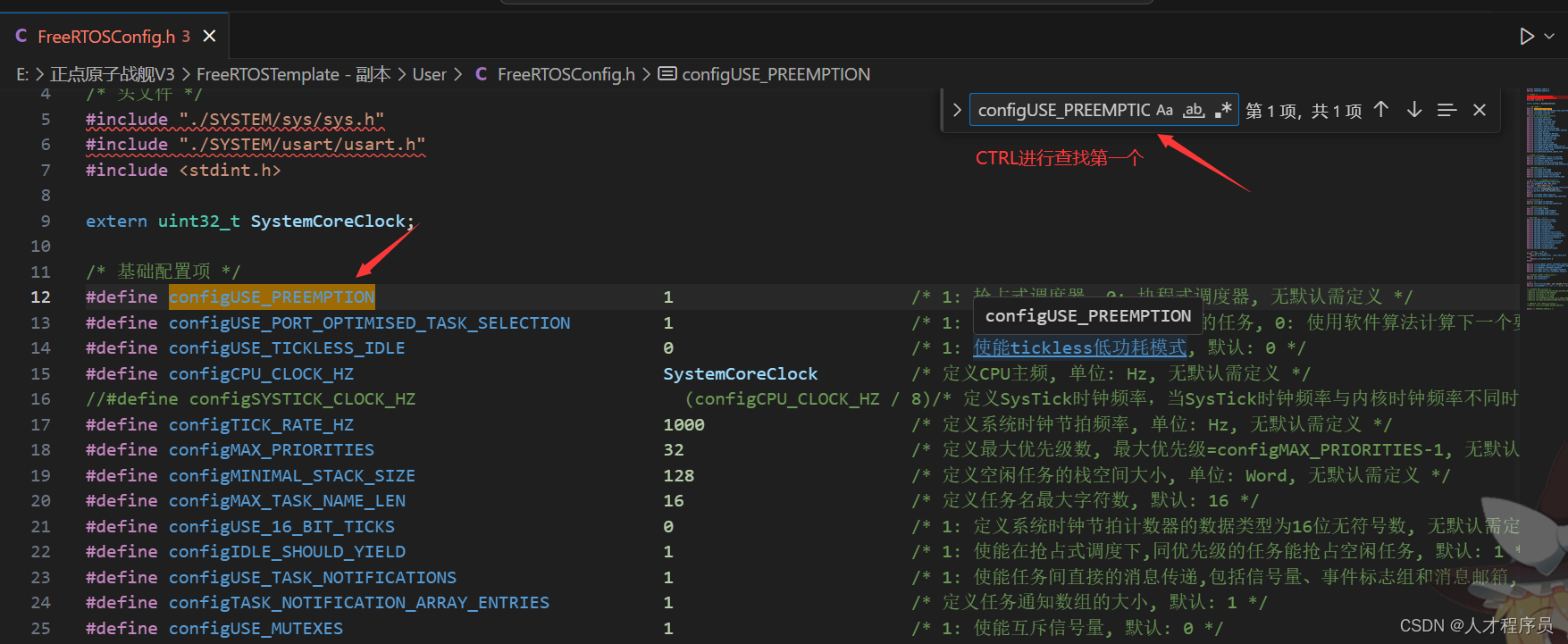Toggle Match Whole Word in find widget

coord(1194,110)
